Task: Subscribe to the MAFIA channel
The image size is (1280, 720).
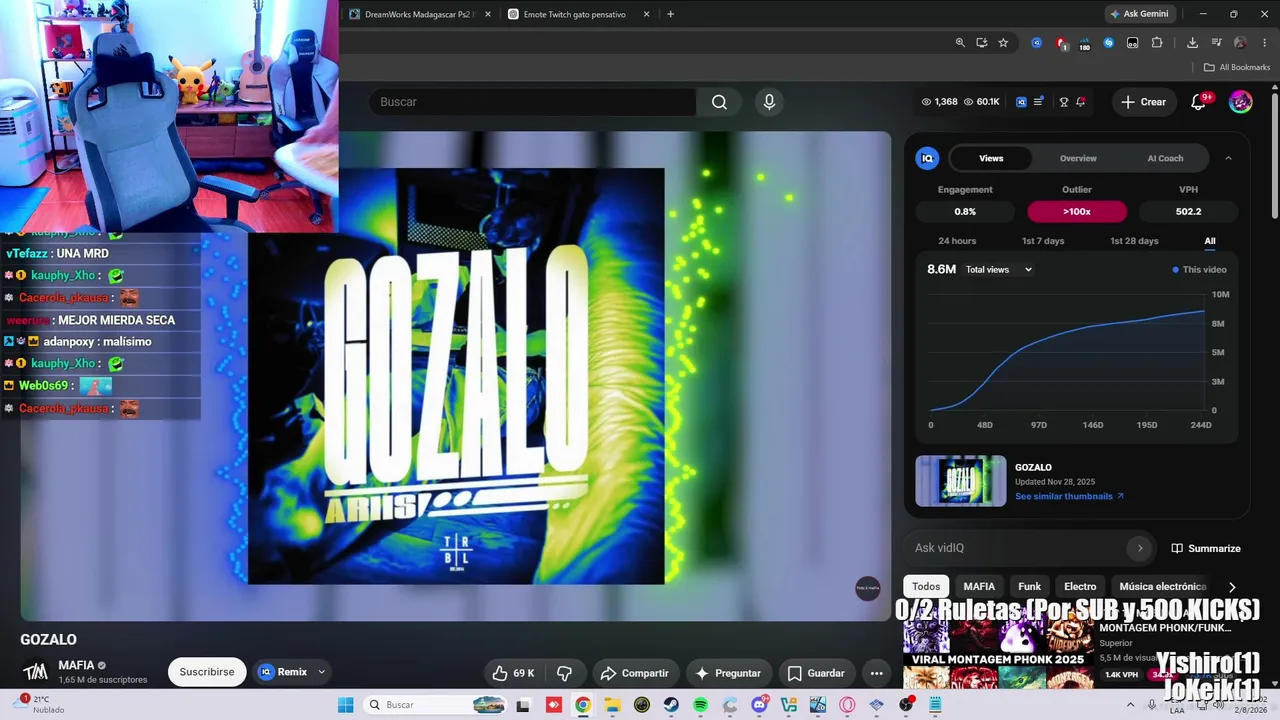Action: click(x=207, y=672)
